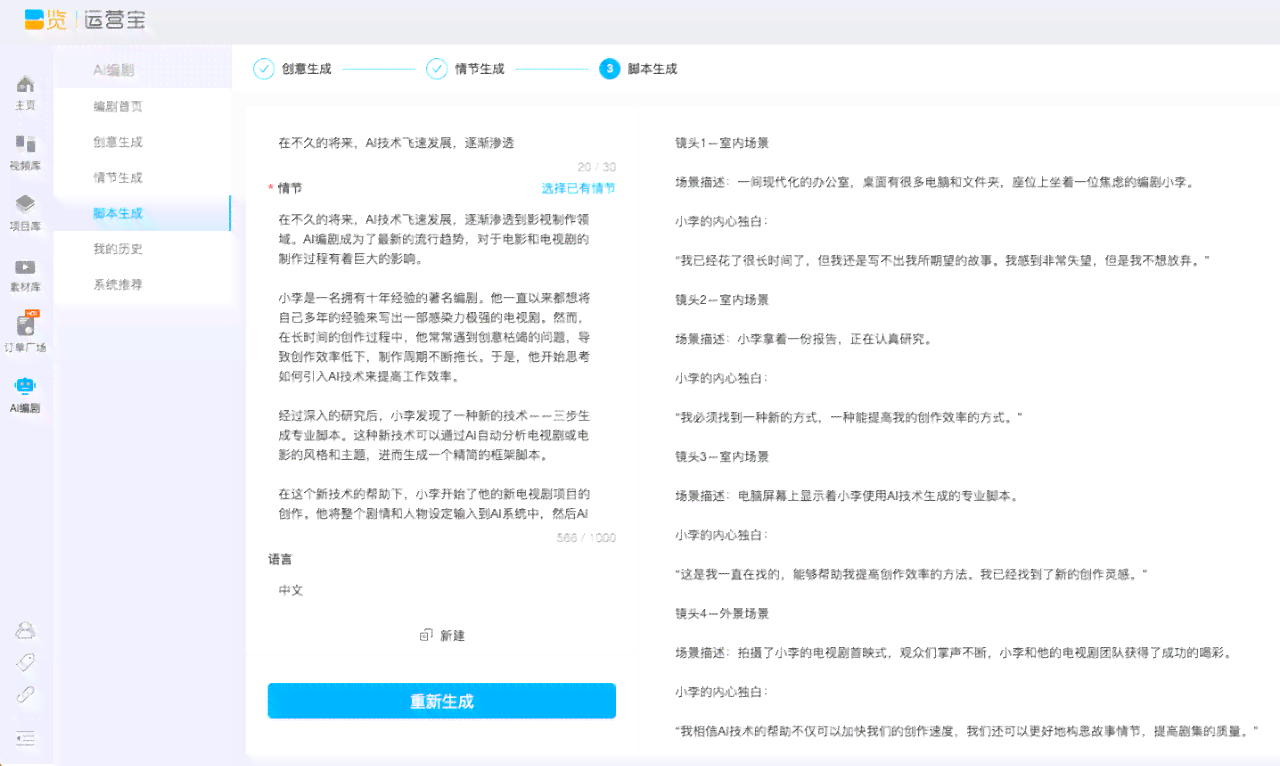Collapse sidebar with the bottom menu icon
This screenshot has width=1280, height=766.
[x=25, y=738]
